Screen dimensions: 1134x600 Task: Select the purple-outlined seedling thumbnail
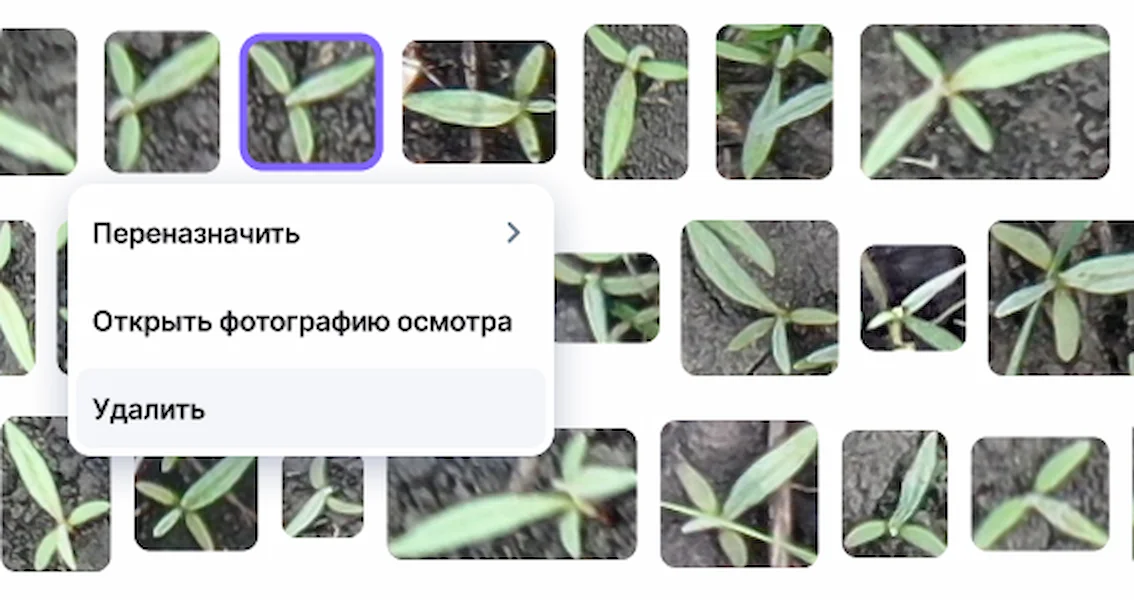point(311,101)
